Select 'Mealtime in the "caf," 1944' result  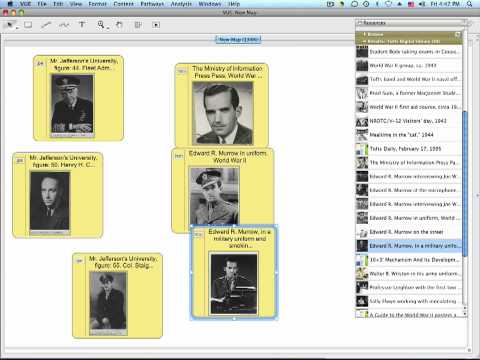coord(409,135)
